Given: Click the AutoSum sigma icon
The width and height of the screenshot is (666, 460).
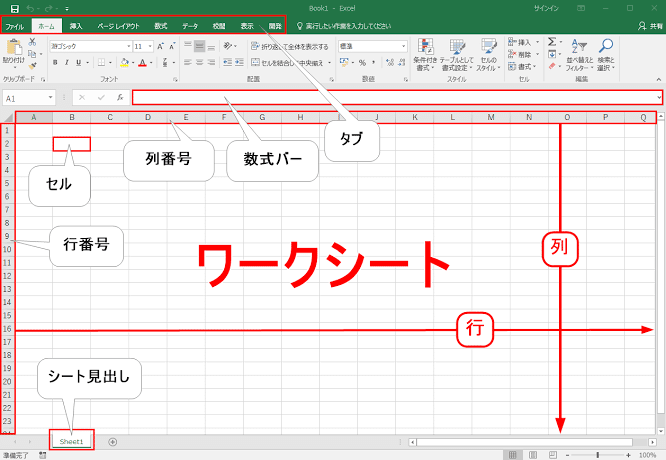Looking at the screenshot, I should [552, 42].
